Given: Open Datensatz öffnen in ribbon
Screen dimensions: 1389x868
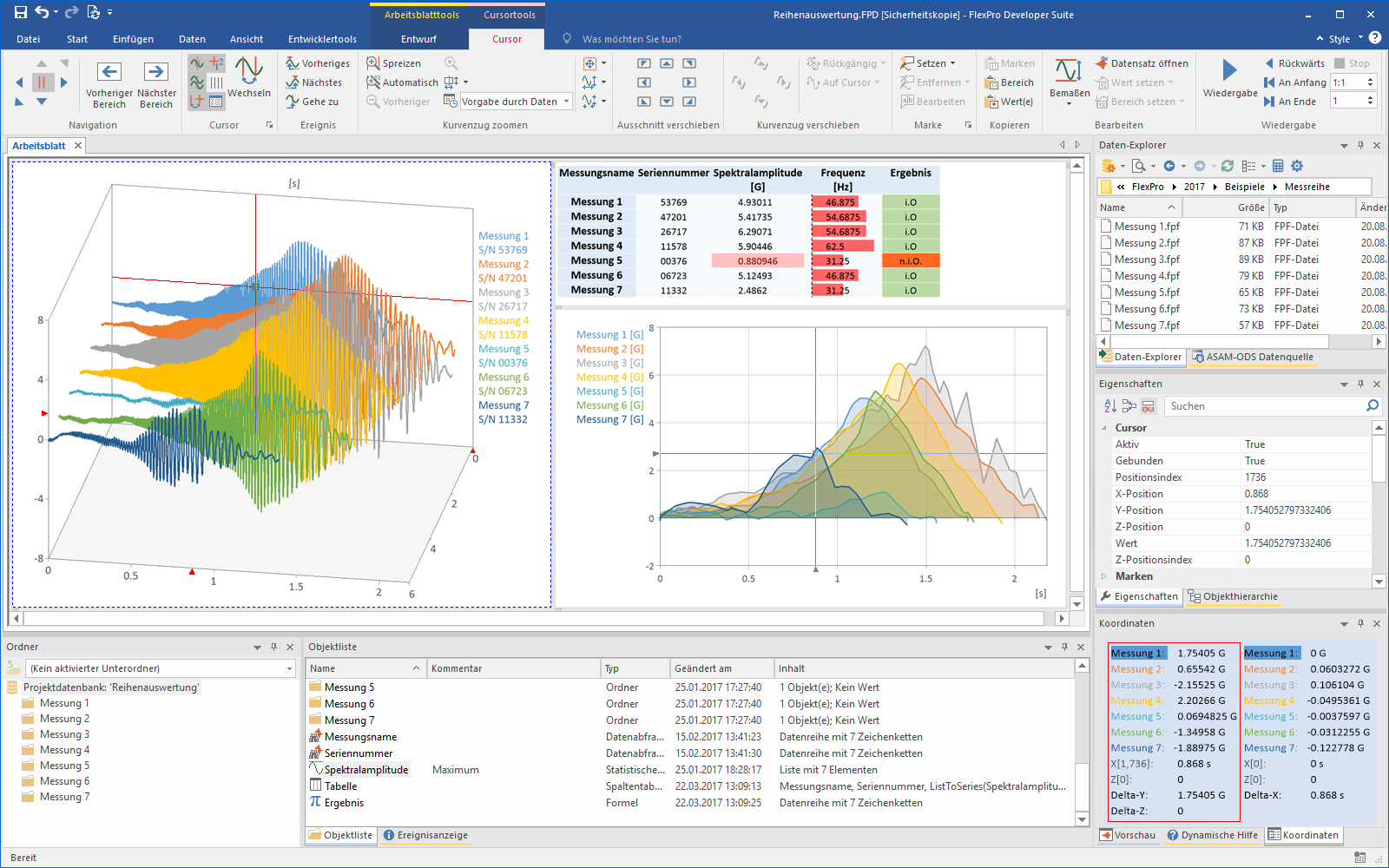Looking at the screenshot, I should [x=1142, y=63].
